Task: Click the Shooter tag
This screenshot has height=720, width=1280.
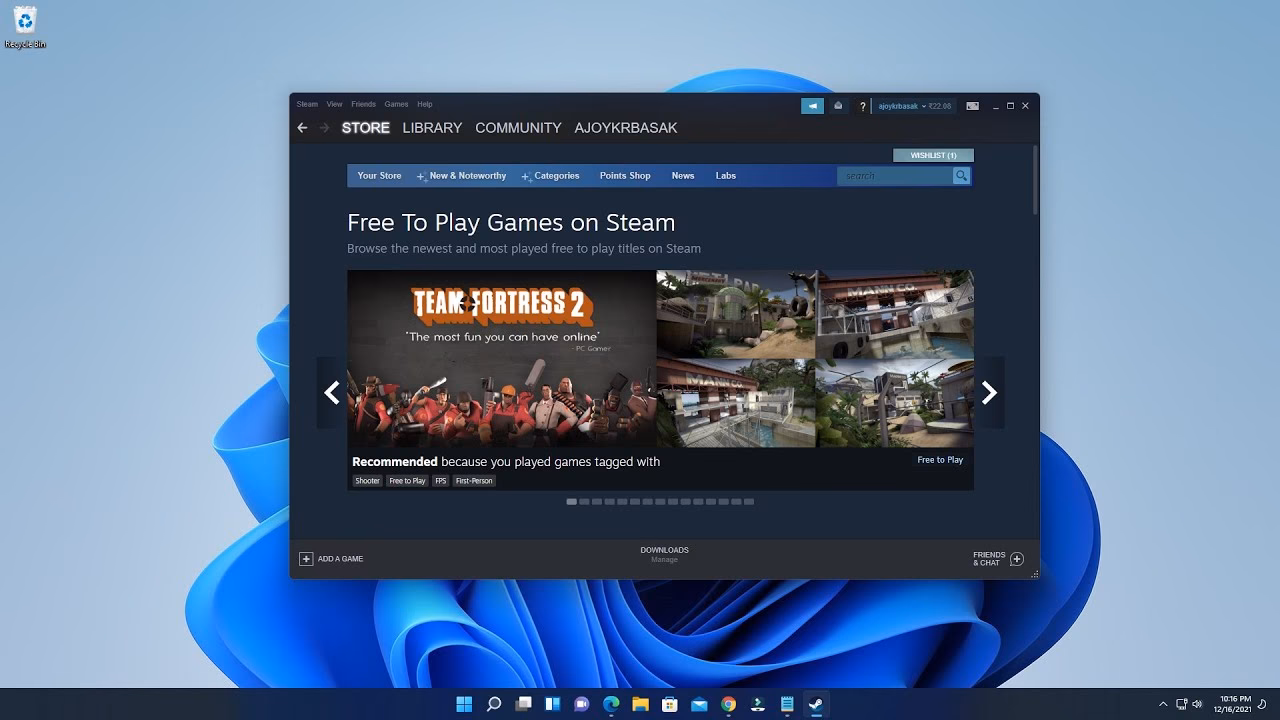Action: tap(368, 481)
